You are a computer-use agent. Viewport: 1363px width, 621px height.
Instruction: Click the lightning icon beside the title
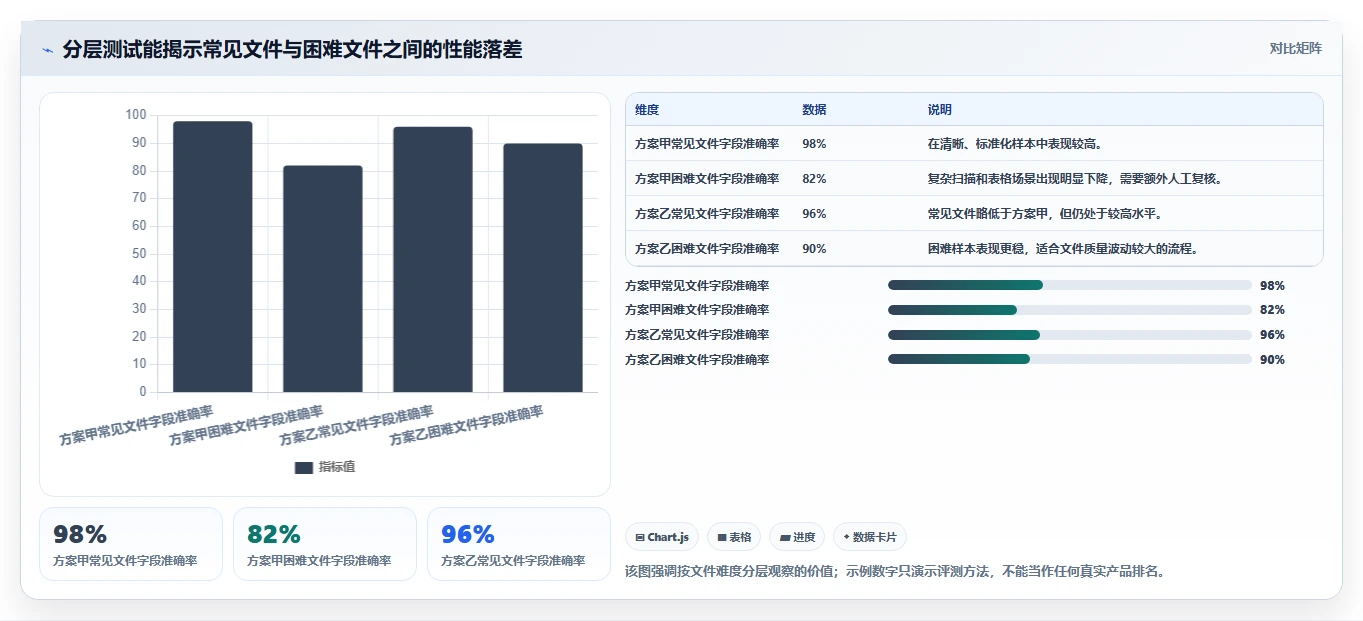(47, 50)
